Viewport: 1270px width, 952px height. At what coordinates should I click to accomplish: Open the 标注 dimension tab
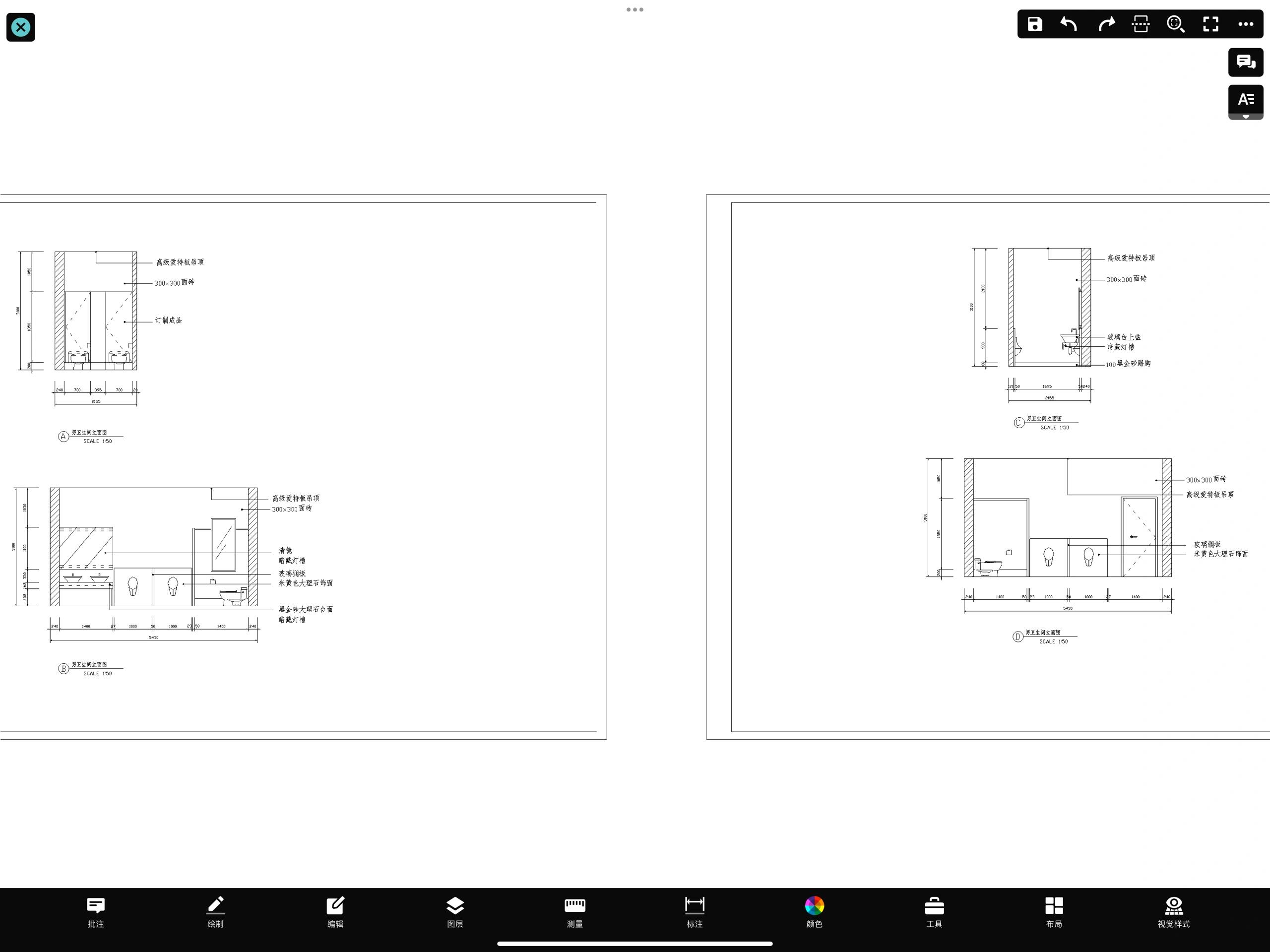point(695,912)
